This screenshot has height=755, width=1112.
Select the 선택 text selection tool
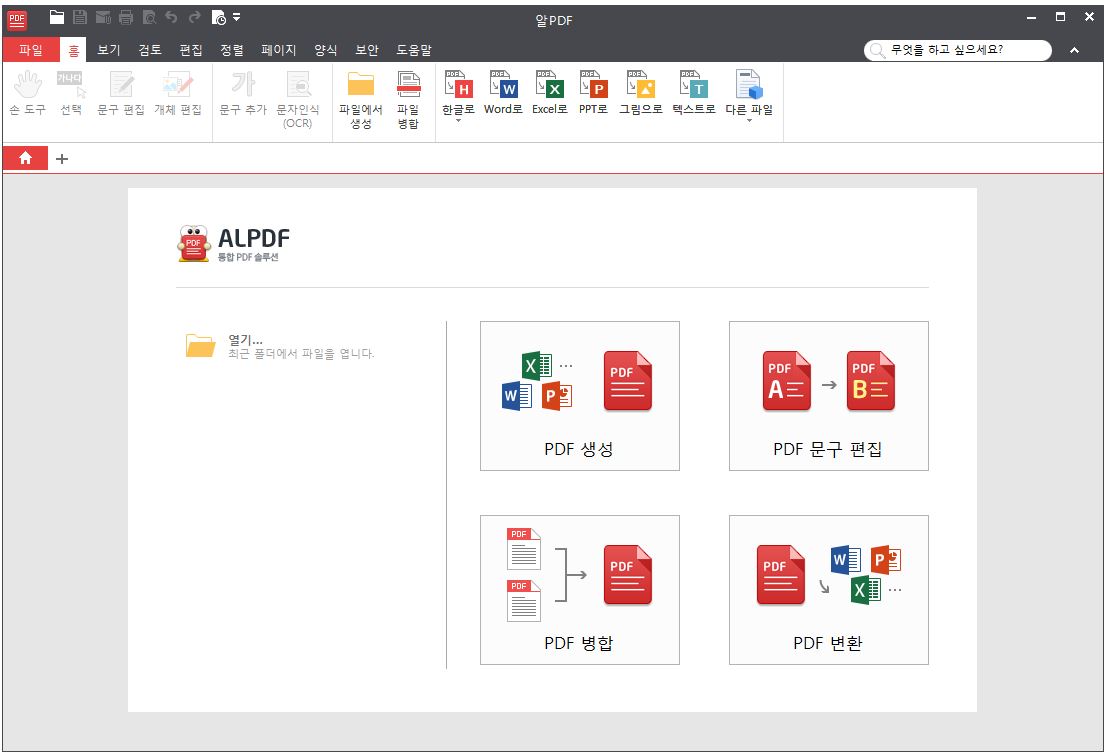(x=71, y=93)
